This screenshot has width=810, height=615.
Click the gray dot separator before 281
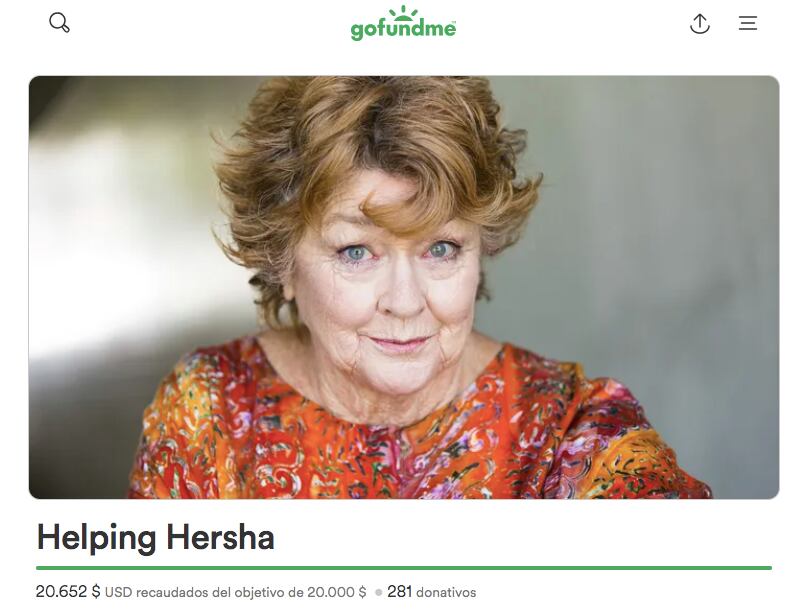[379, 592]
